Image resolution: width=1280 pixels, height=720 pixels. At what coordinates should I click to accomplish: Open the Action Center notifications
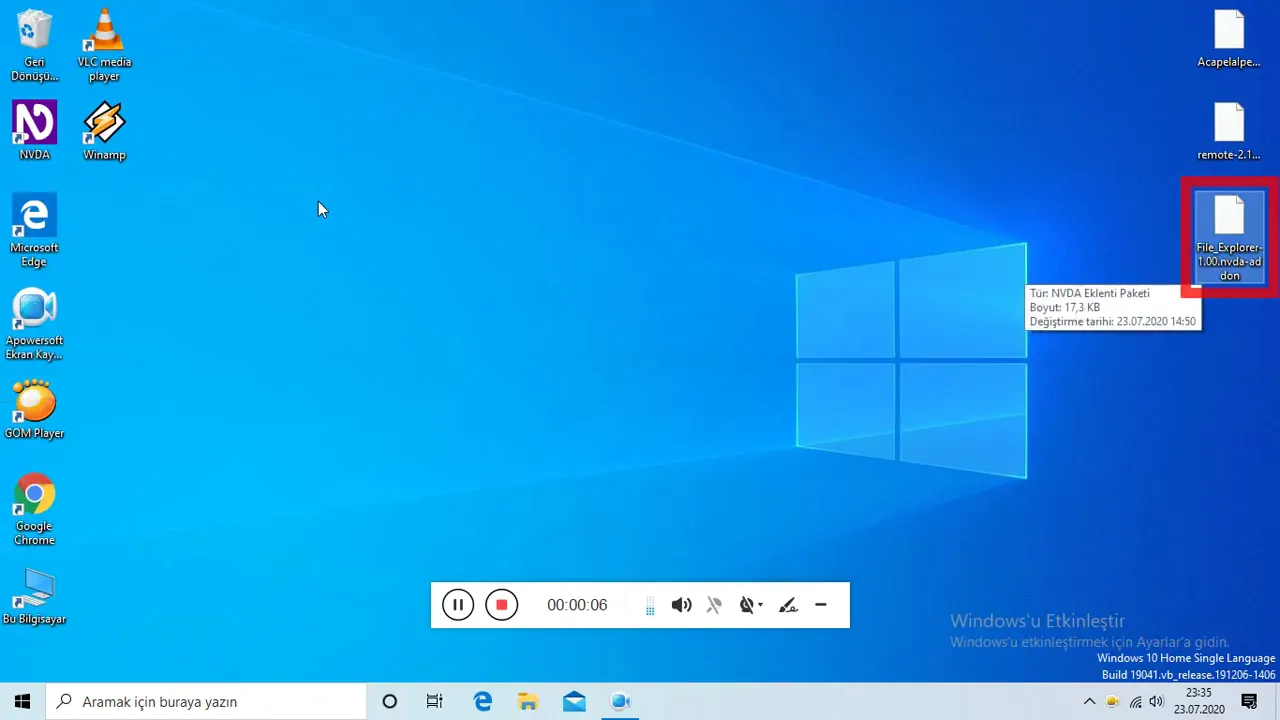click(x=1249, y=701)
